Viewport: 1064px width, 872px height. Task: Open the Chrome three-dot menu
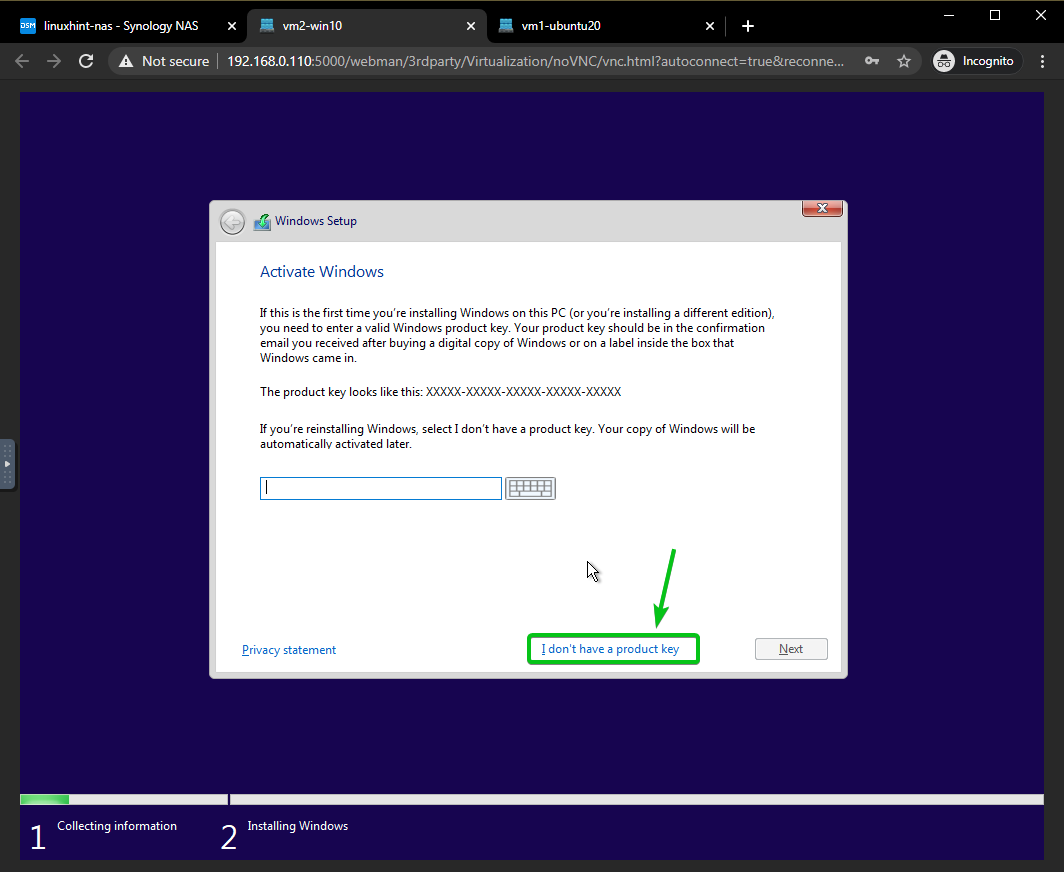tap(1042, 61)
